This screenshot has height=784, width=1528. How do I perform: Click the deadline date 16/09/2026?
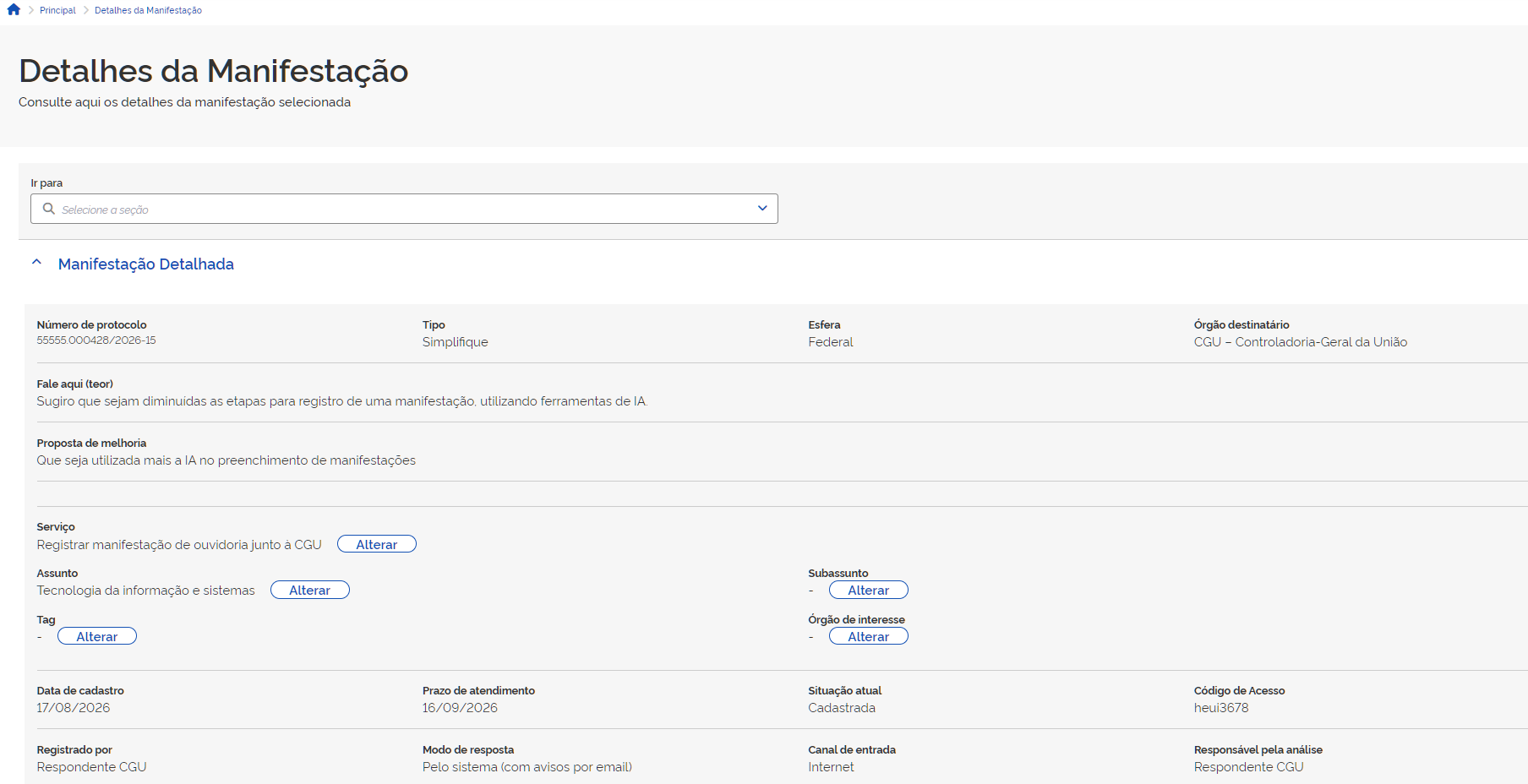460,708
